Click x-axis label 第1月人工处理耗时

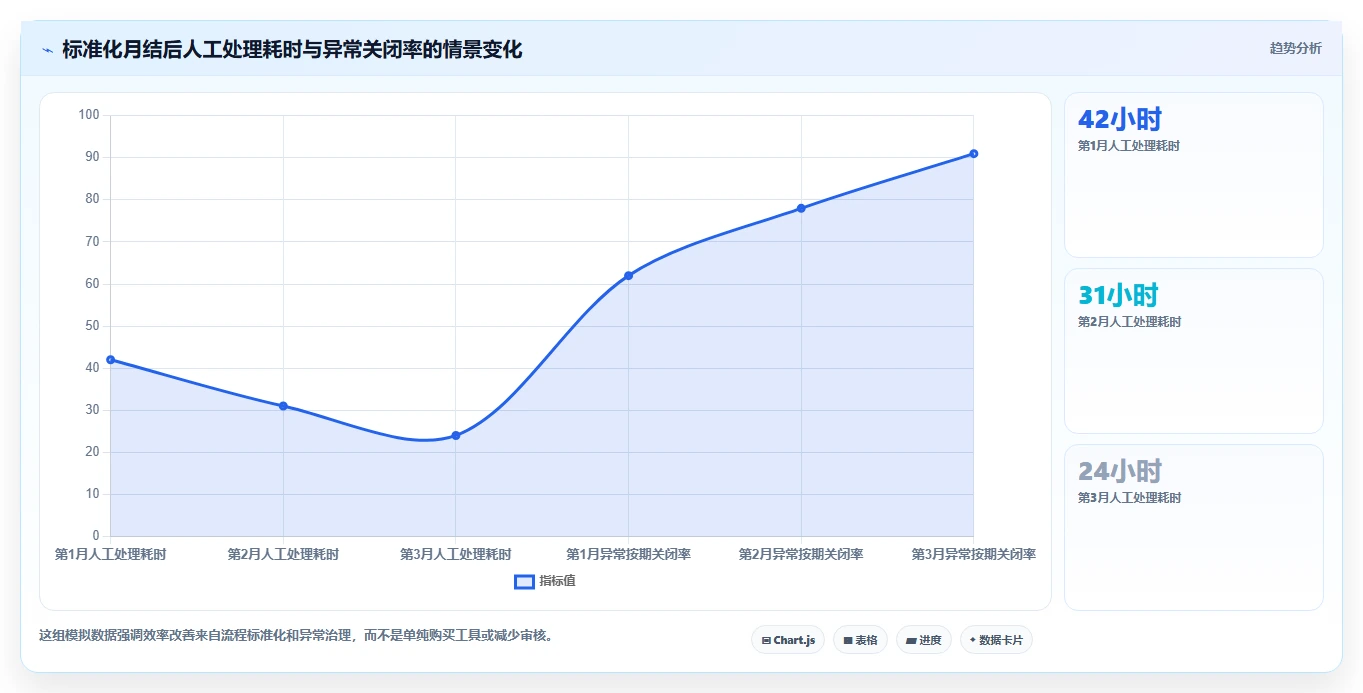point(110,554)
